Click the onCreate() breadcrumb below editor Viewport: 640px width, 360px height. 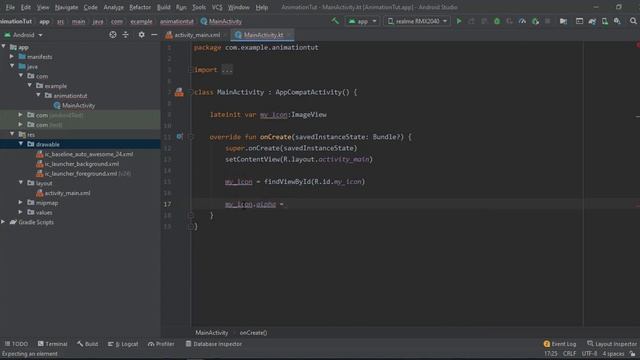click(253, 333)
